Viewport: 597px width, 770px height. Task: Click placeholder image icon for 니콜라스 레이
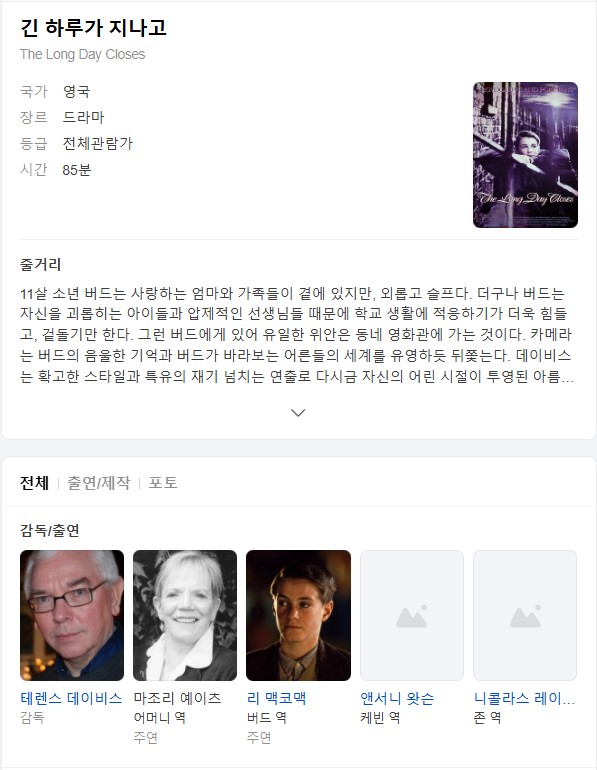[525, 617]
